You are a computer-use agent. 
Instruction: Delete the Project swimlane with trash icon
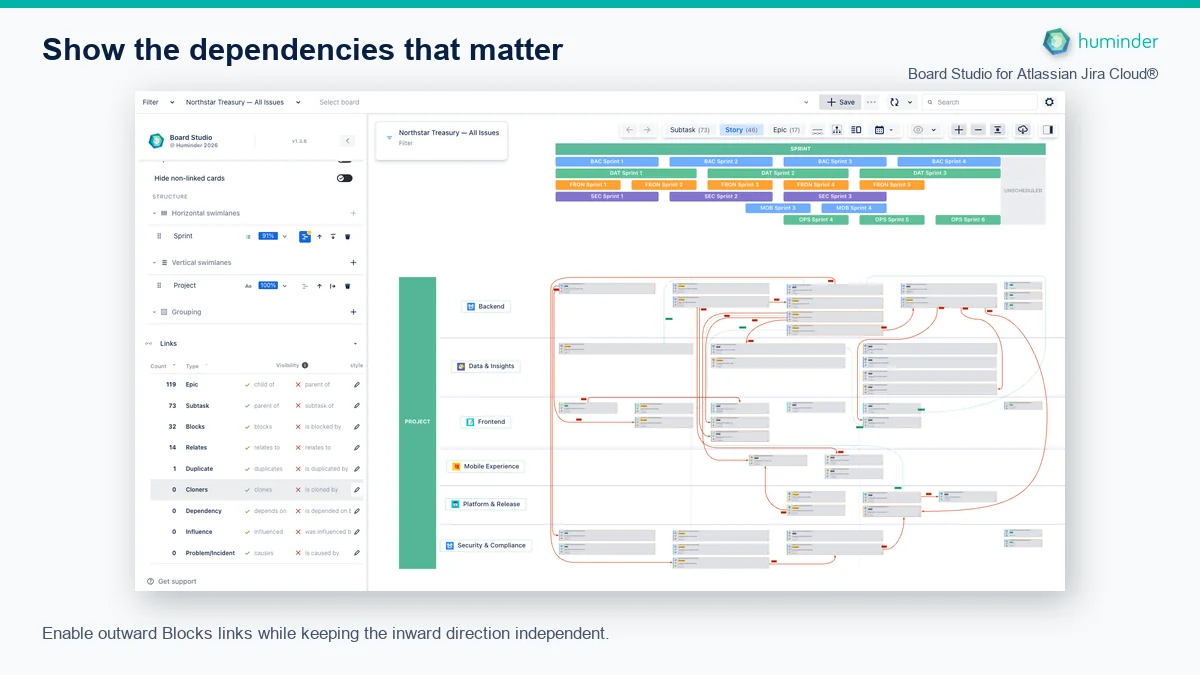347,286
